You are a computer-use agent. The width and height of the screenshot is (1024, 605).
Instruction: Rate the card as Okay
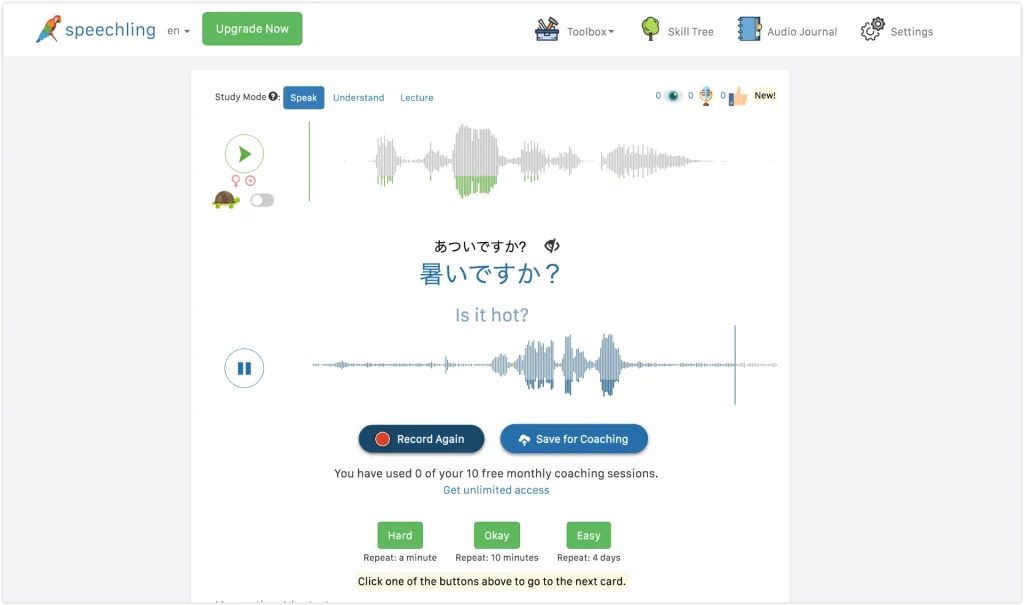pos(496,535)
